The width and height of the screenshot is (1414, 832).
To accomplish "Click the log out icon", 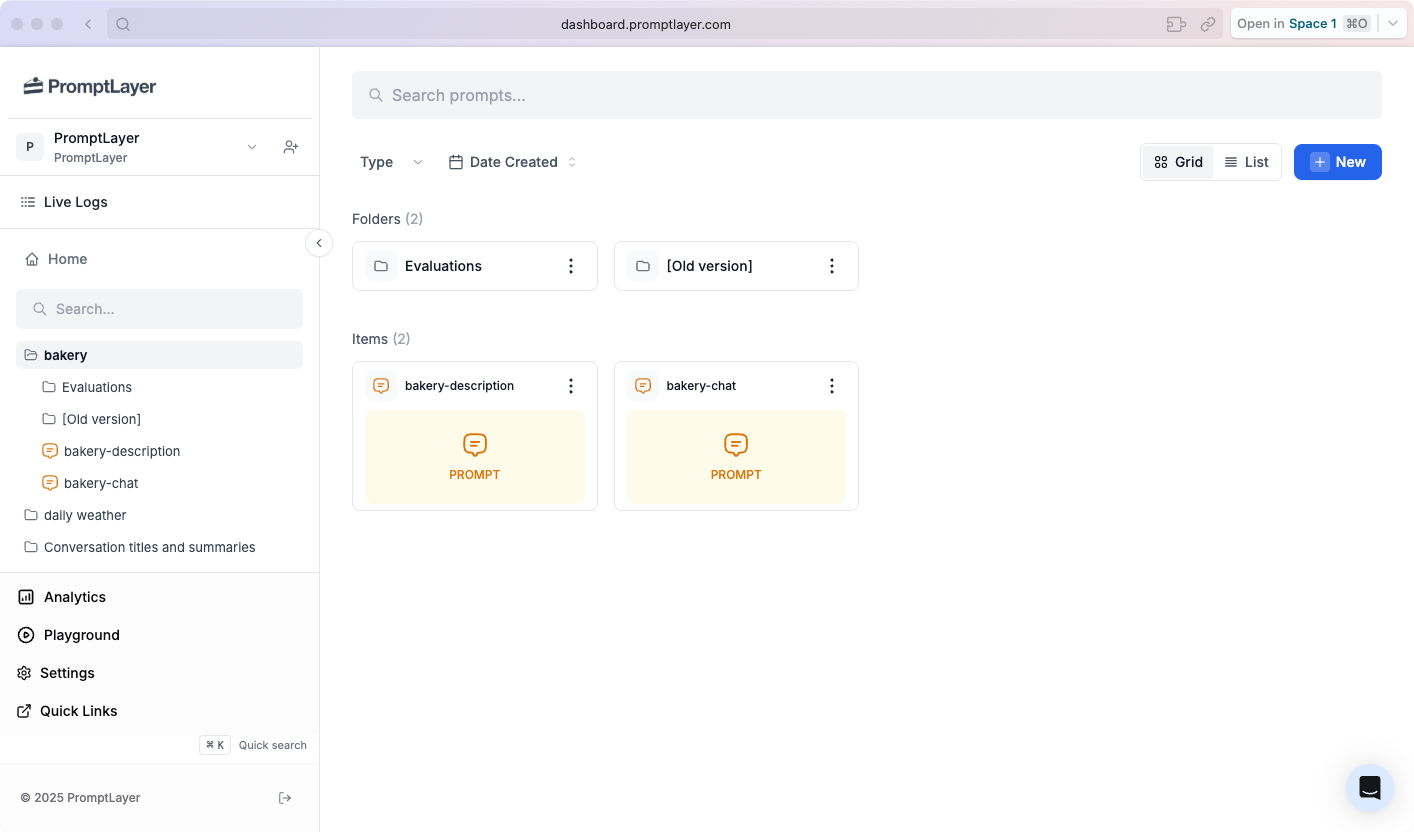I will (x=285, y=798).
